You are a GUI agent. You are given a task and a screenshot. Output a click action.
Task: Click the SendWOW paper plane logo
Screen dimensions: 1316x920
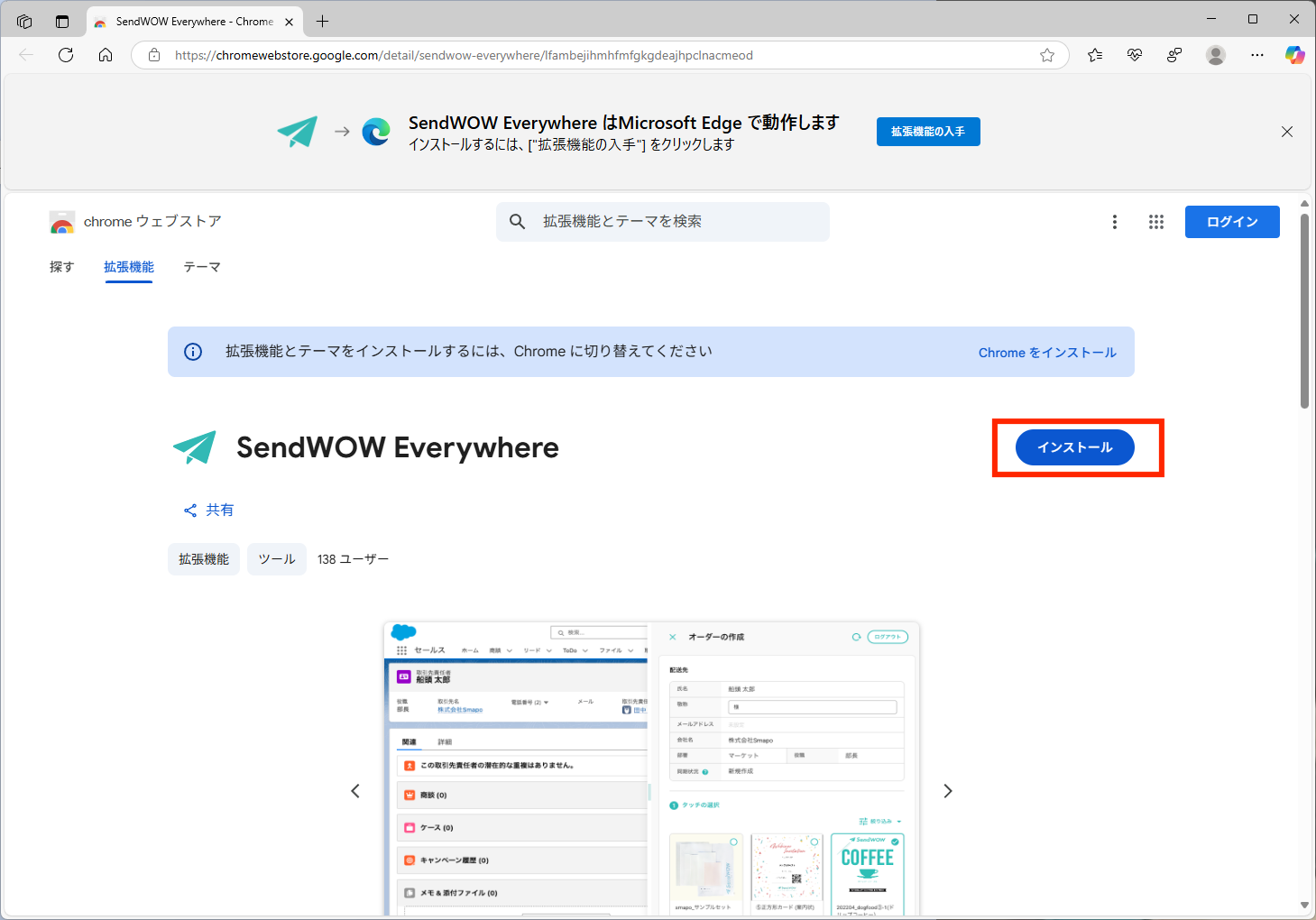[x=195, y=447]
